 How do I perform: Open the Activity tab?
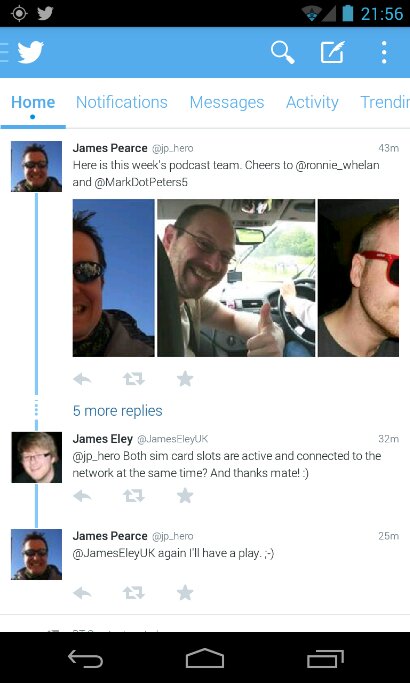312,102
